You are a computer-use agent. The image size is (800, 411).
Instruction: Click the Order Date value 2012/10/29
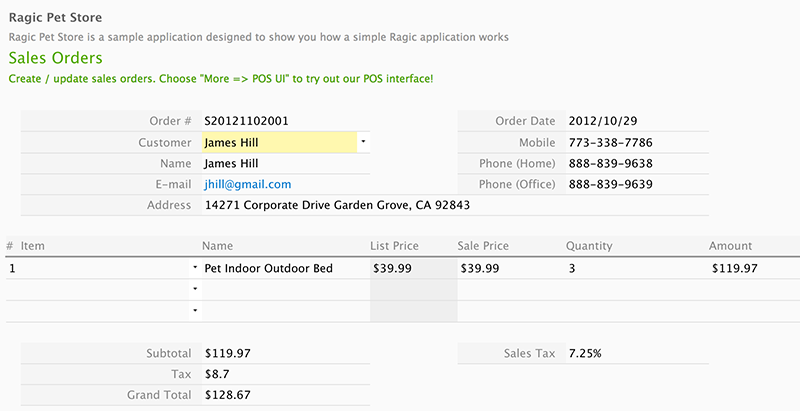tap(603, 121)
